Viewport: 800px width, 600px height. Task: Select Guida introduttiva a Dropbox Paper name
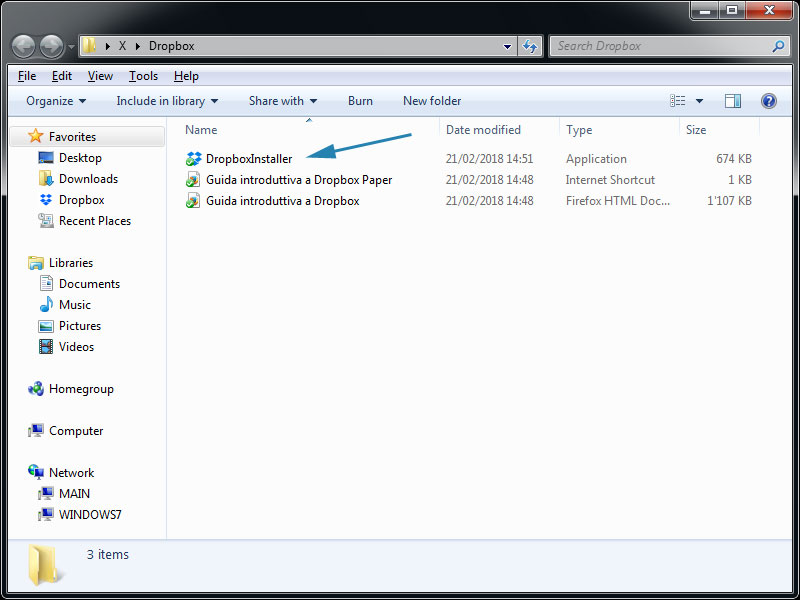tap(299, 180)
